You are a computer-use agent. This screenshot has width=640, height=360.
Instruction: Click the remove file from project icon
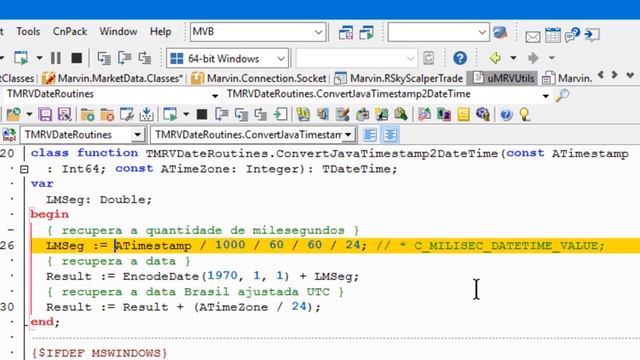pos(107,114)
